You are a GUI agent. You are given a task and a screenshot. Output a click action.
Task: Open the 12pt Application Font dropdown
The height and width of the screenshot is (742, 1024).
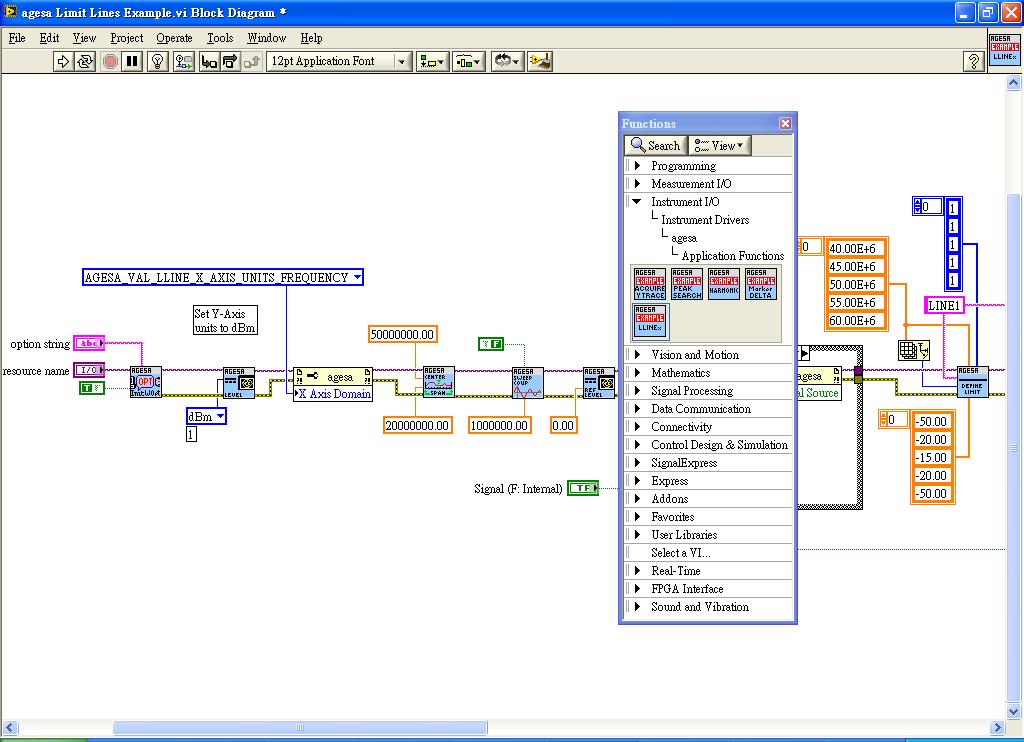(x=339, y=61)
